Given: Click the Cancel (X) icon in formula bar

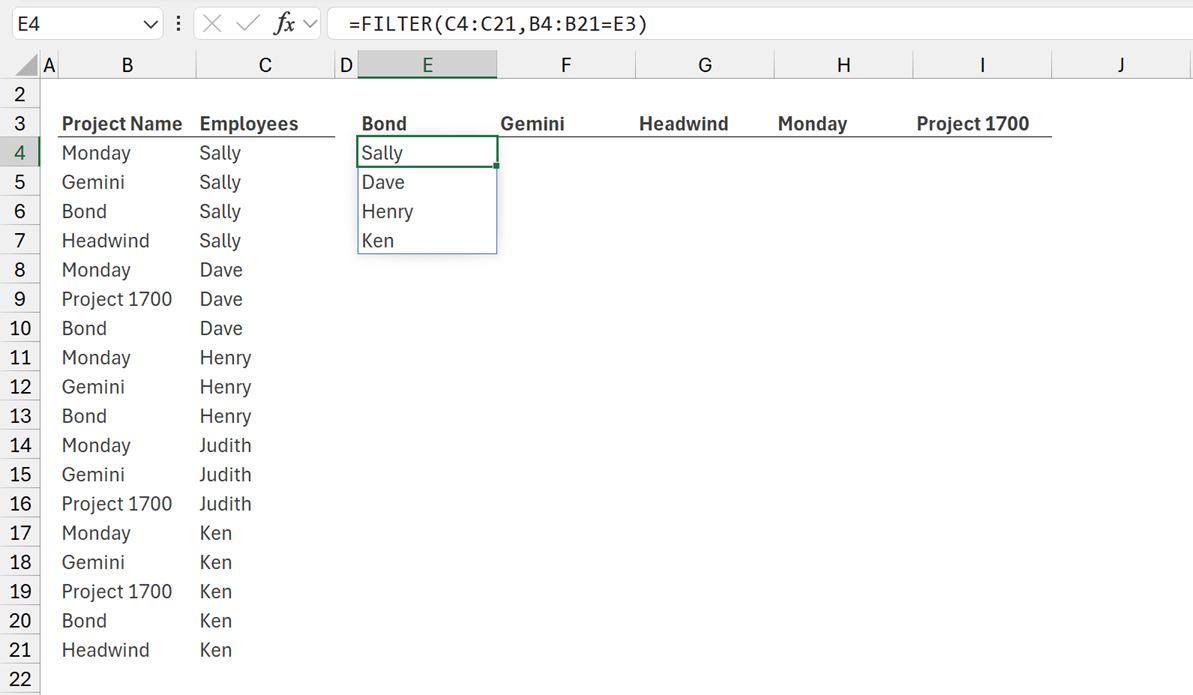Looking at the screenshot, I should click(x=212, y=24).
